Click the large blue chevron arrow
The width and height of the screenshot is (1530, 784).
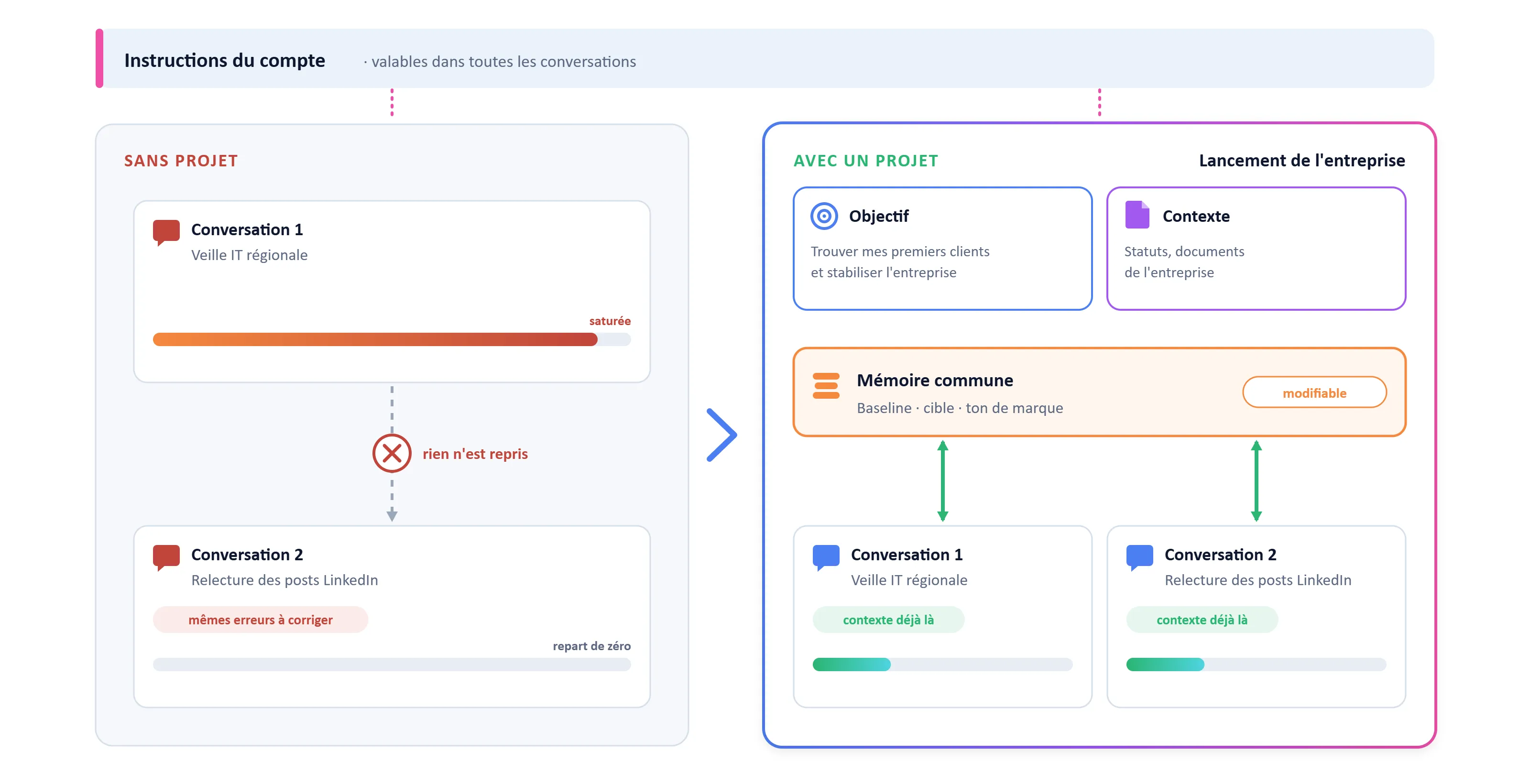(x=721, y=435)
